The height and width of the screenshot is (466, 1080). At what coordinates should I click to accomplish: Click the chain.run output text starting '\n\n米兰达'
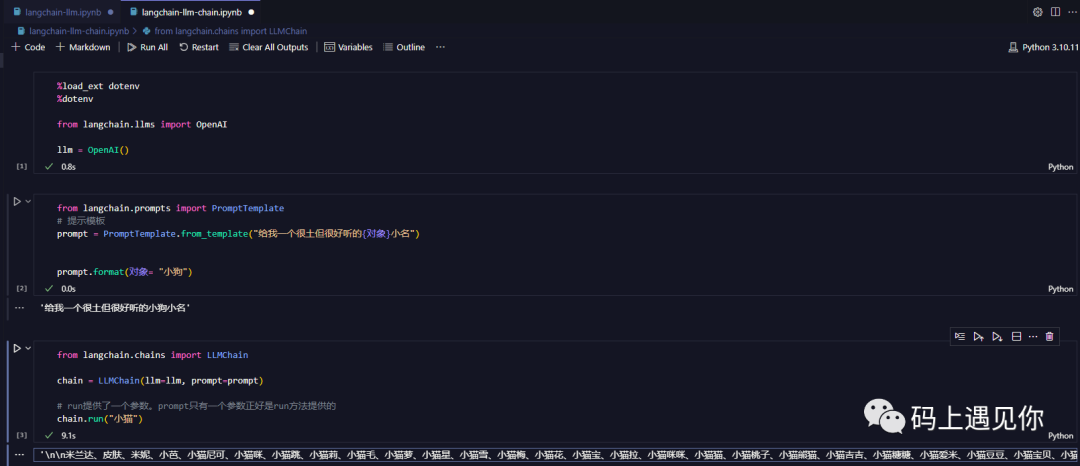(x=557, y=455)
